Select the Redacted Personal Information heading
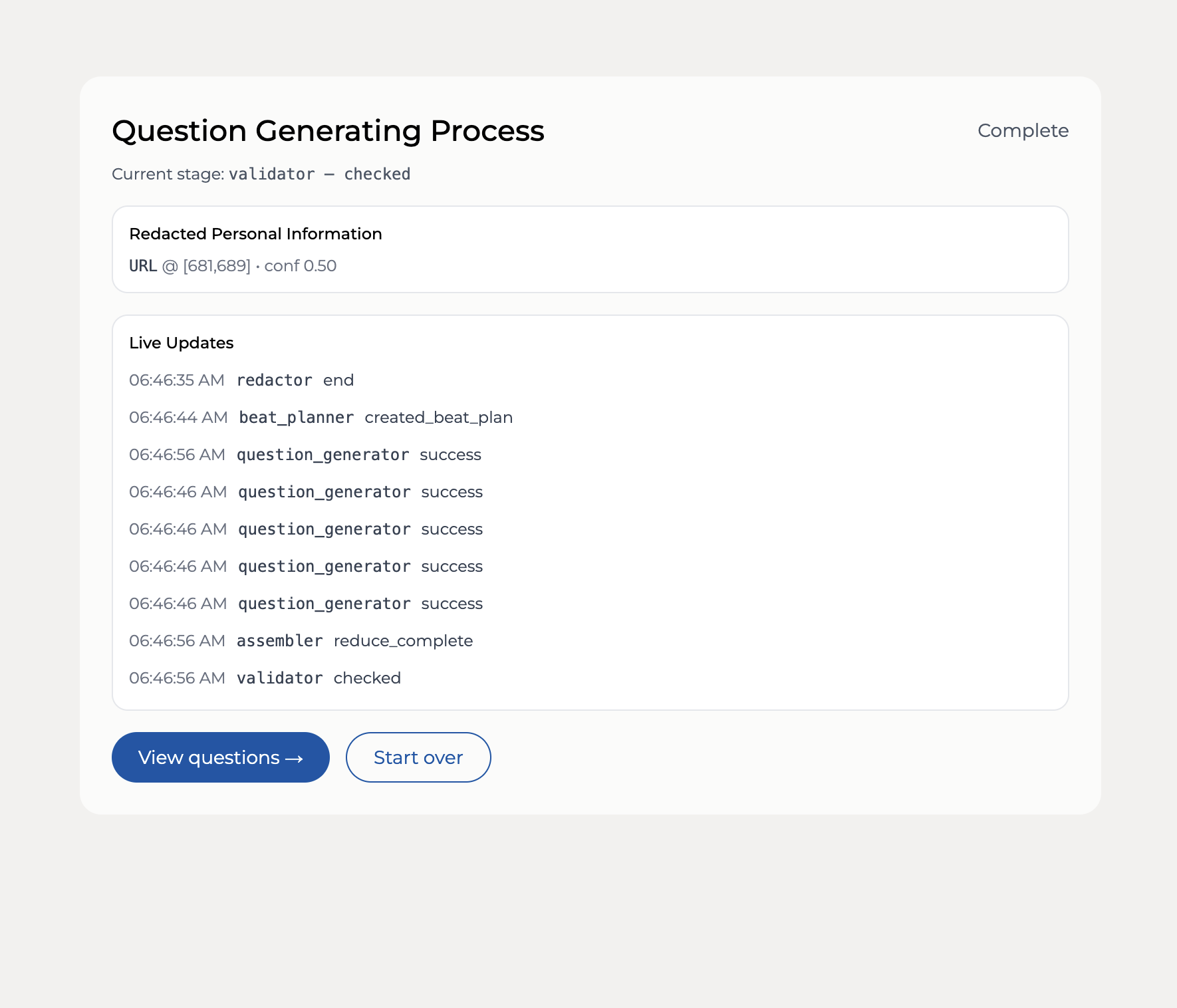 [255, 234]
